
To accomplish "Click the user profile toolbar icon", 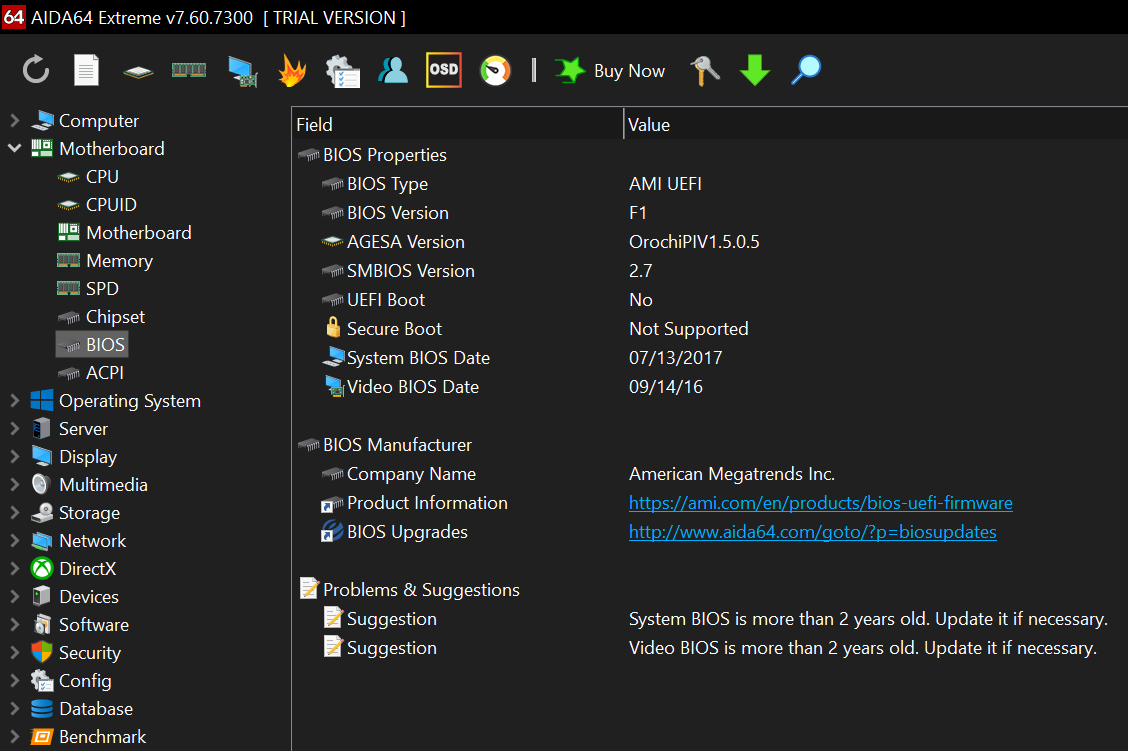I will tap(394, 70).
